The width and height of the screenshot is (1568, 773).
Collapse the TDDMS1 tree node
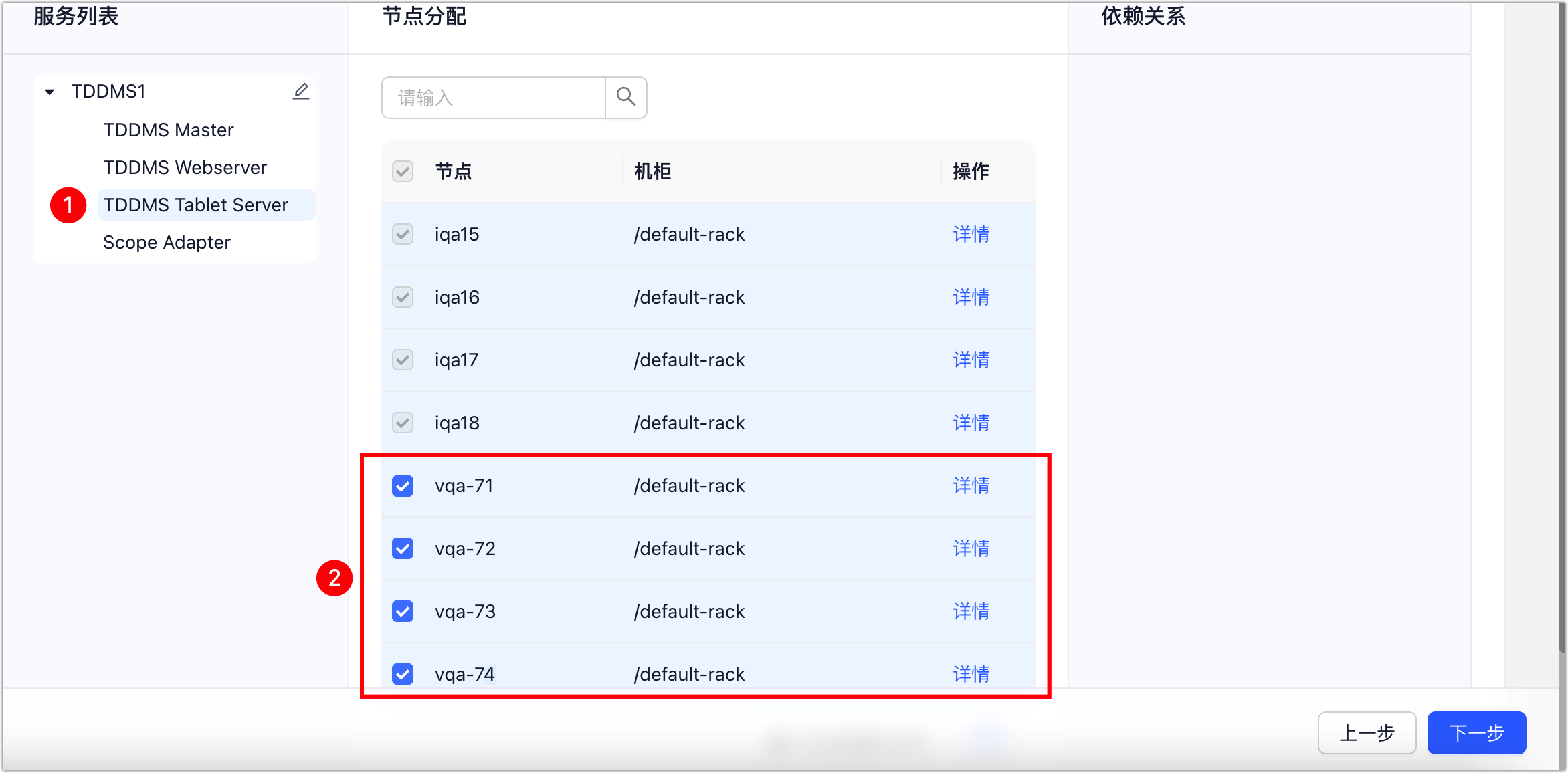pyautogui.click(x=50, y=92)
